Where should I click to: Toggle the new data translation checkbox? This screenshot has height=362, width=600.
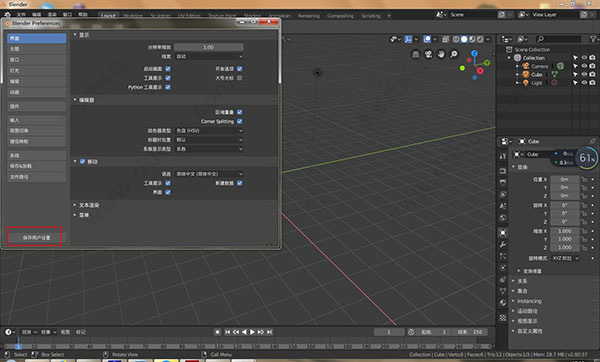point(240,183)
